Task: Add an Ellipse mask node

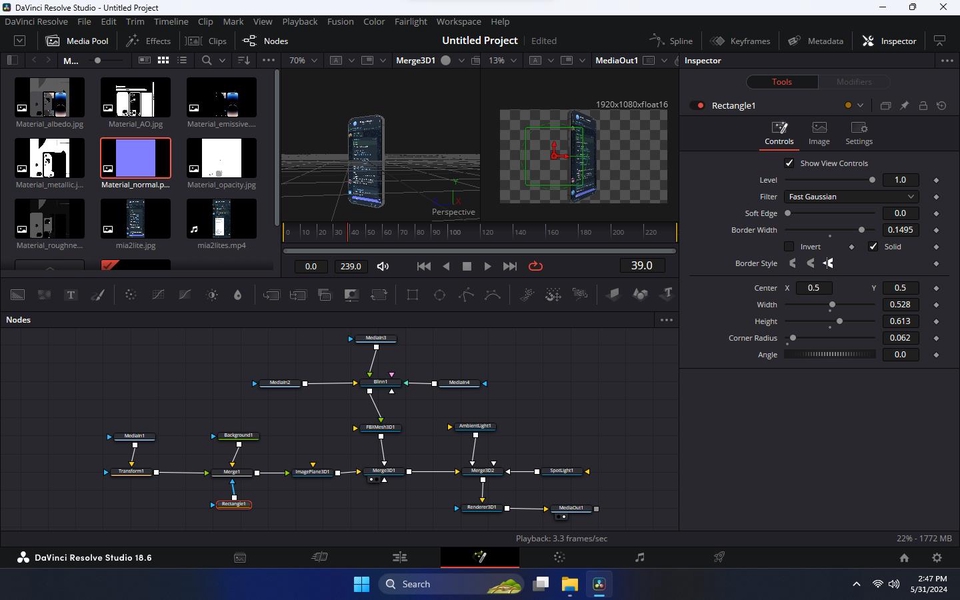Action: [440, 294]
